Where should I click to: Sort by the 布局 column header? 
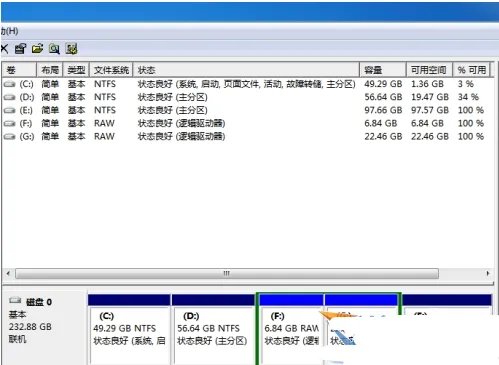pyautogui.click(x=50, y=70)
